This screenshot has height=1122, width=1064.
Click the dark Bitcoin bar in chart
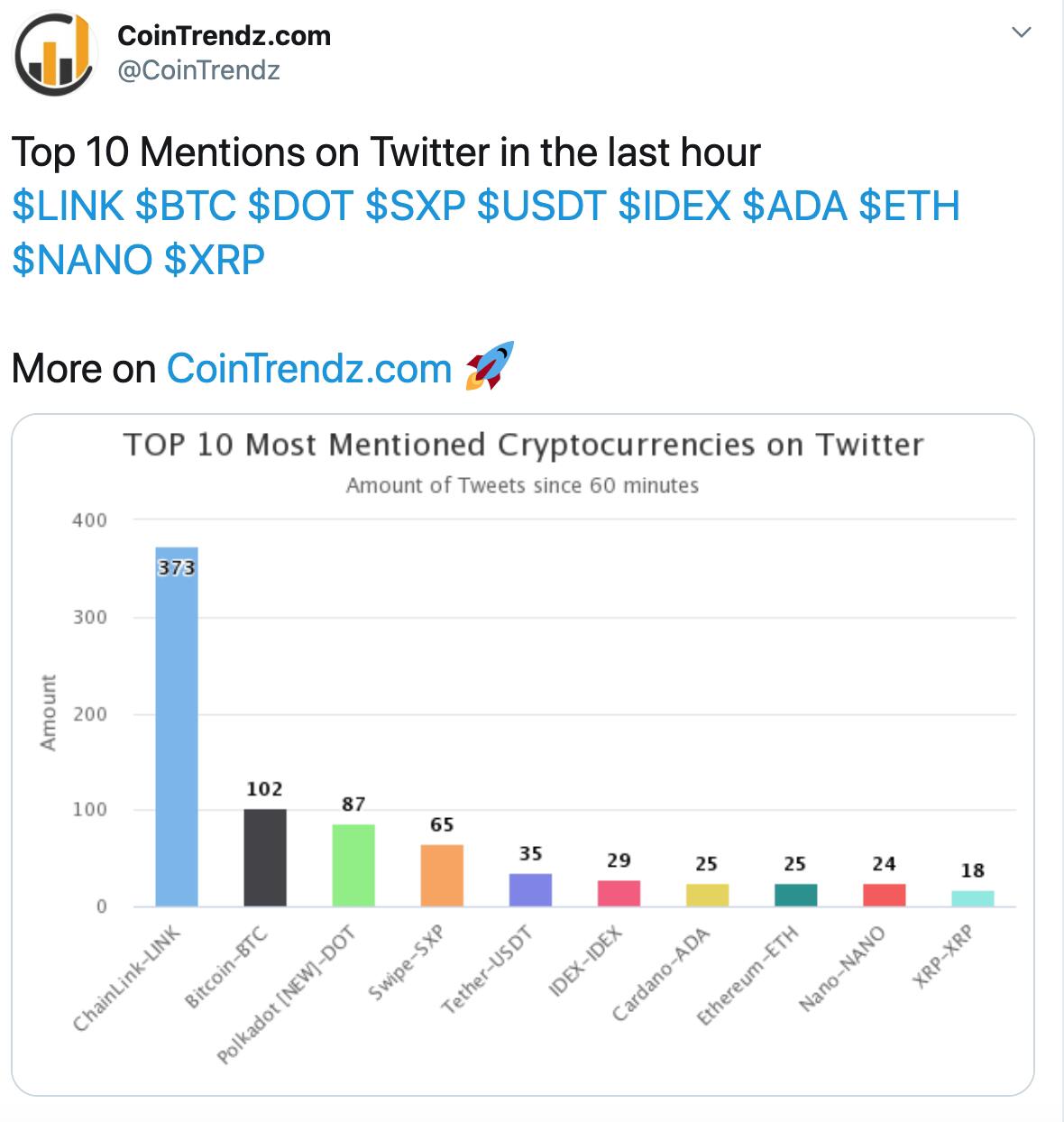[x=265, y=858]
